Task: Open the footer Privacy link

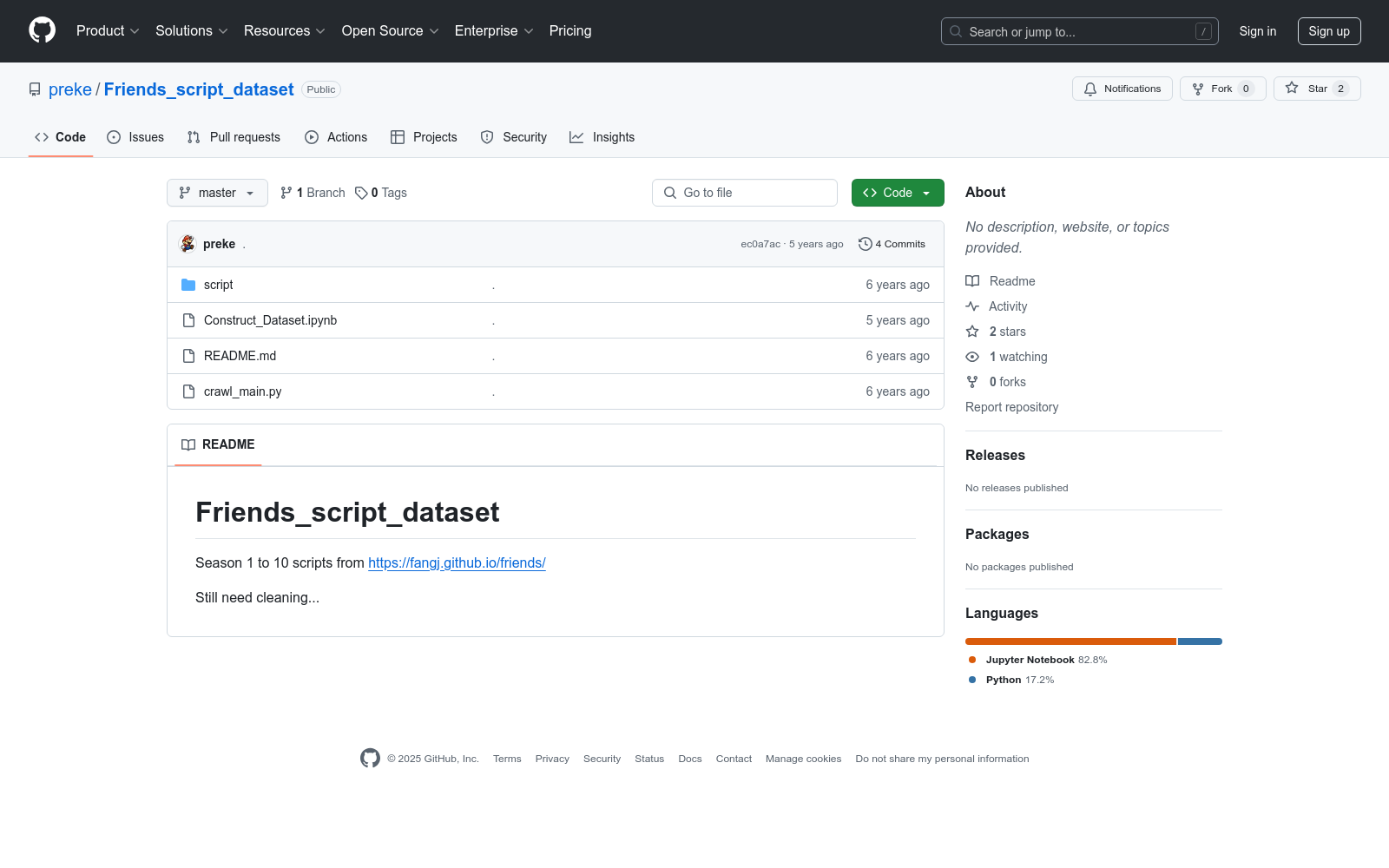Action: coord(552,759)
